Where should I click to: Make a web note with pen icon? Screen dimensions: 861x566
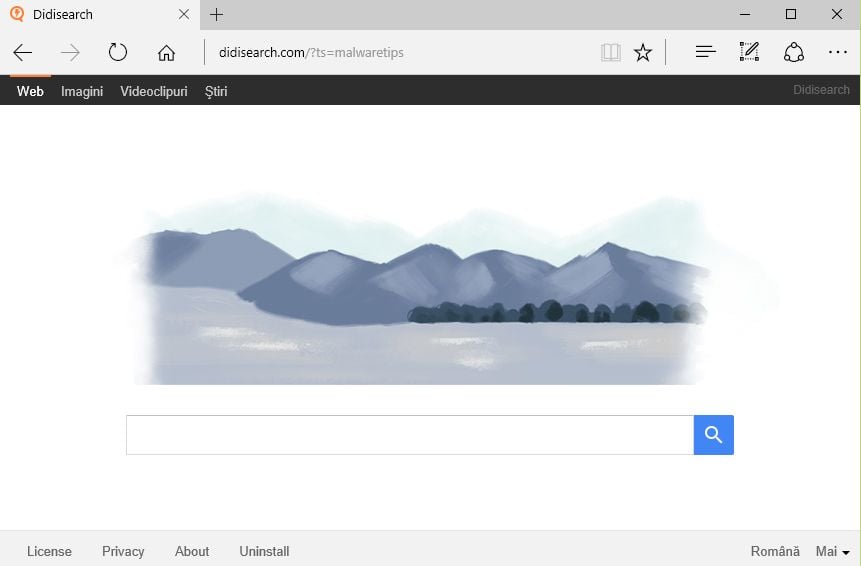750,52
